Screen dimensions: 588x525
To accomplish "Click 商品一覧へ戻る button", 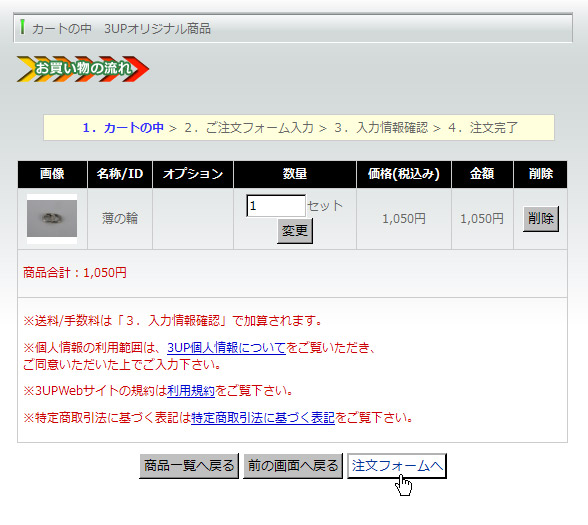I will [189, 466].
